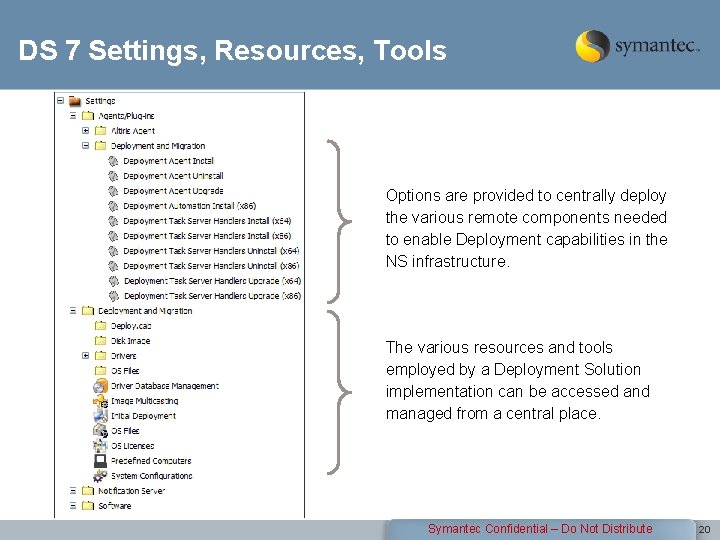Viewport: 720px width, 540px height.
Task: Open Task Server Handlers Uninstall (x64) icon
Action: (x=113, y=251)
